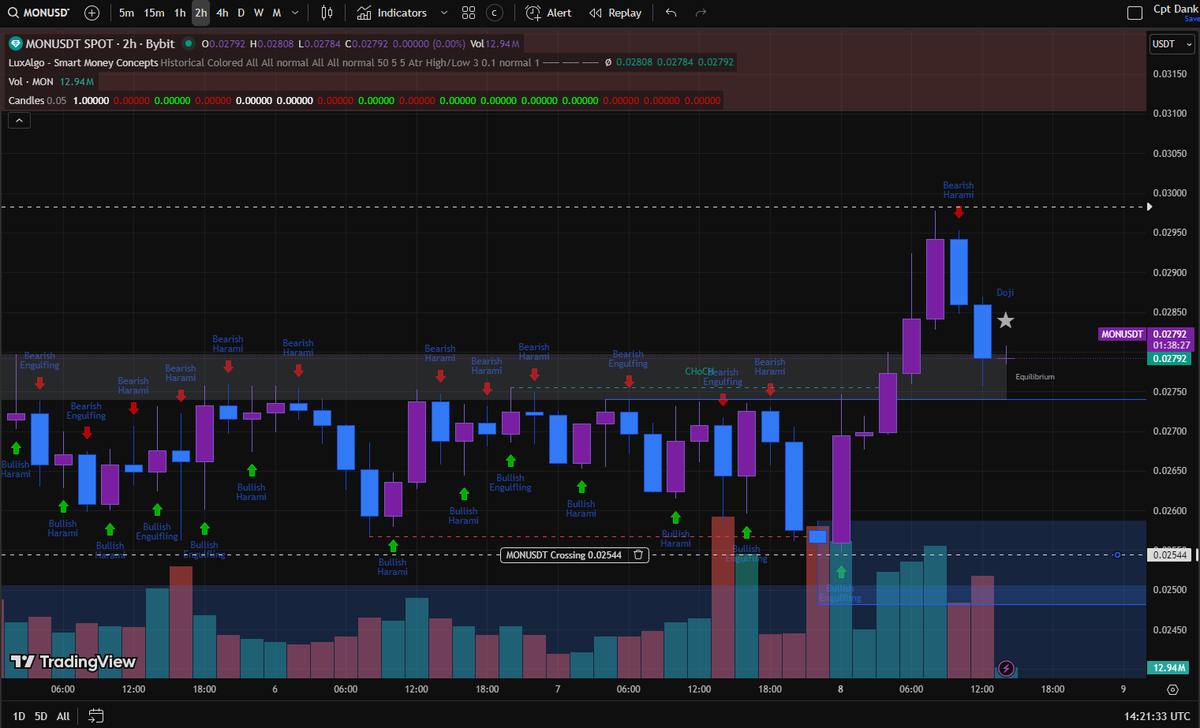This screenshot has width=1200, height=728.
Task: Click the 12.94M volume value tag
Action: tap(1170, 667)
